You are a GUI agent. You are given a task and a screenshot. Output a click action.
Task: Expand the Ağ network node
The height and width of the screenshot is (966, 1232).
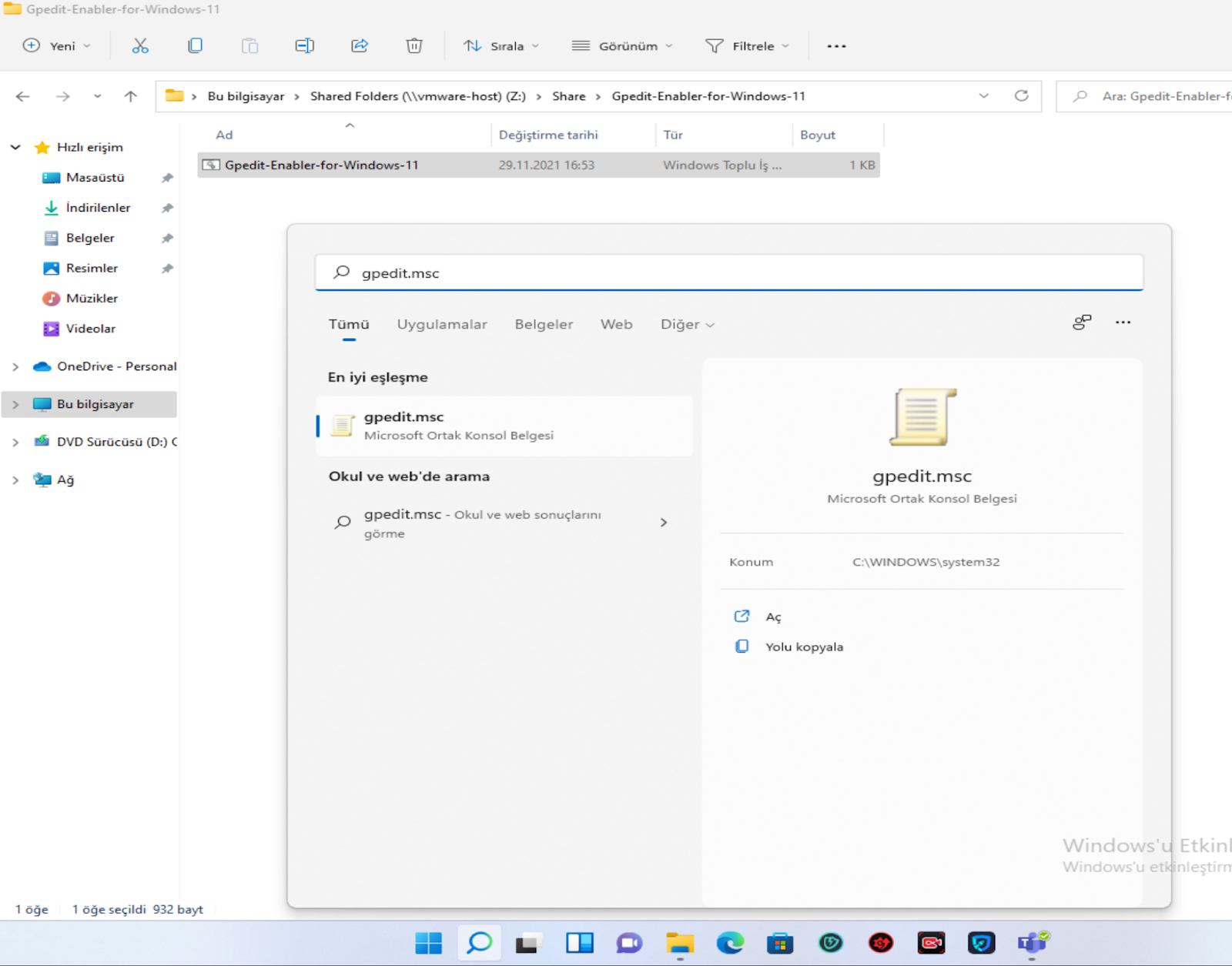coord(15,480)
